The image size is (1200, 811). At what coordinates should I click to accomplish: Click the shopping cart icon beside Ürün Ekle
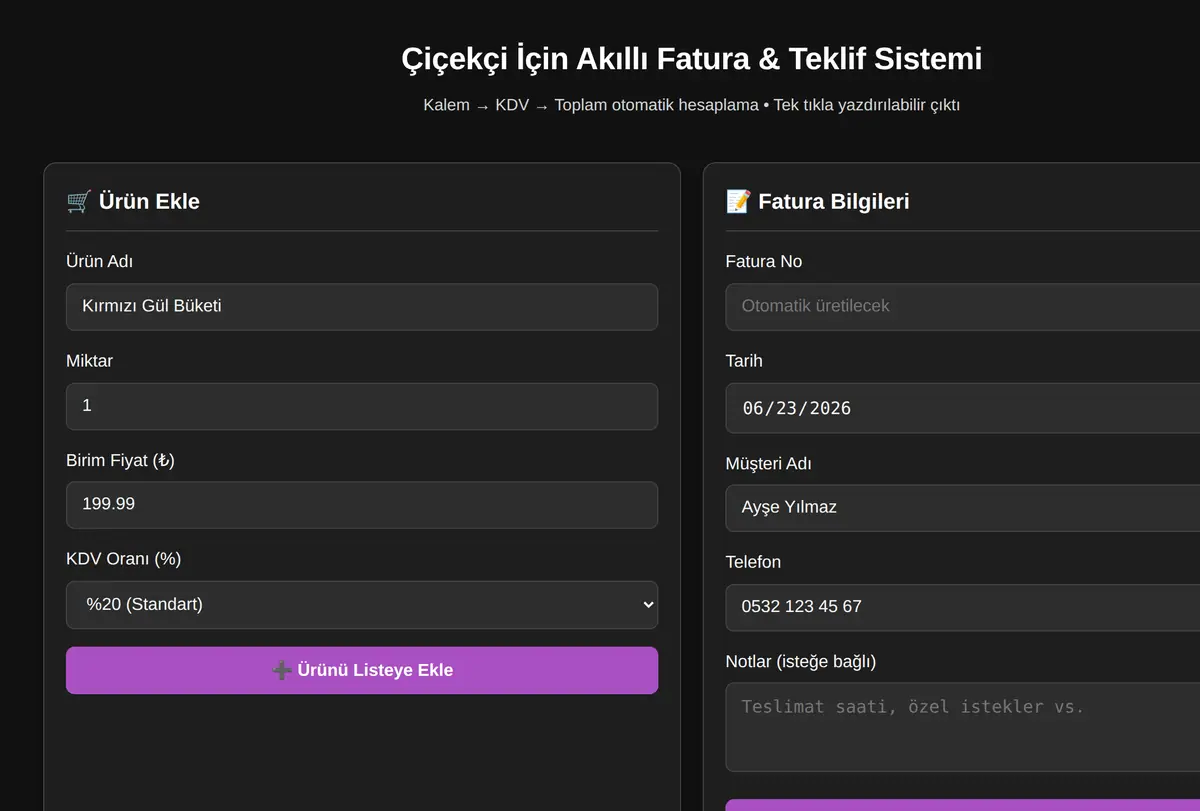(79, 202)
